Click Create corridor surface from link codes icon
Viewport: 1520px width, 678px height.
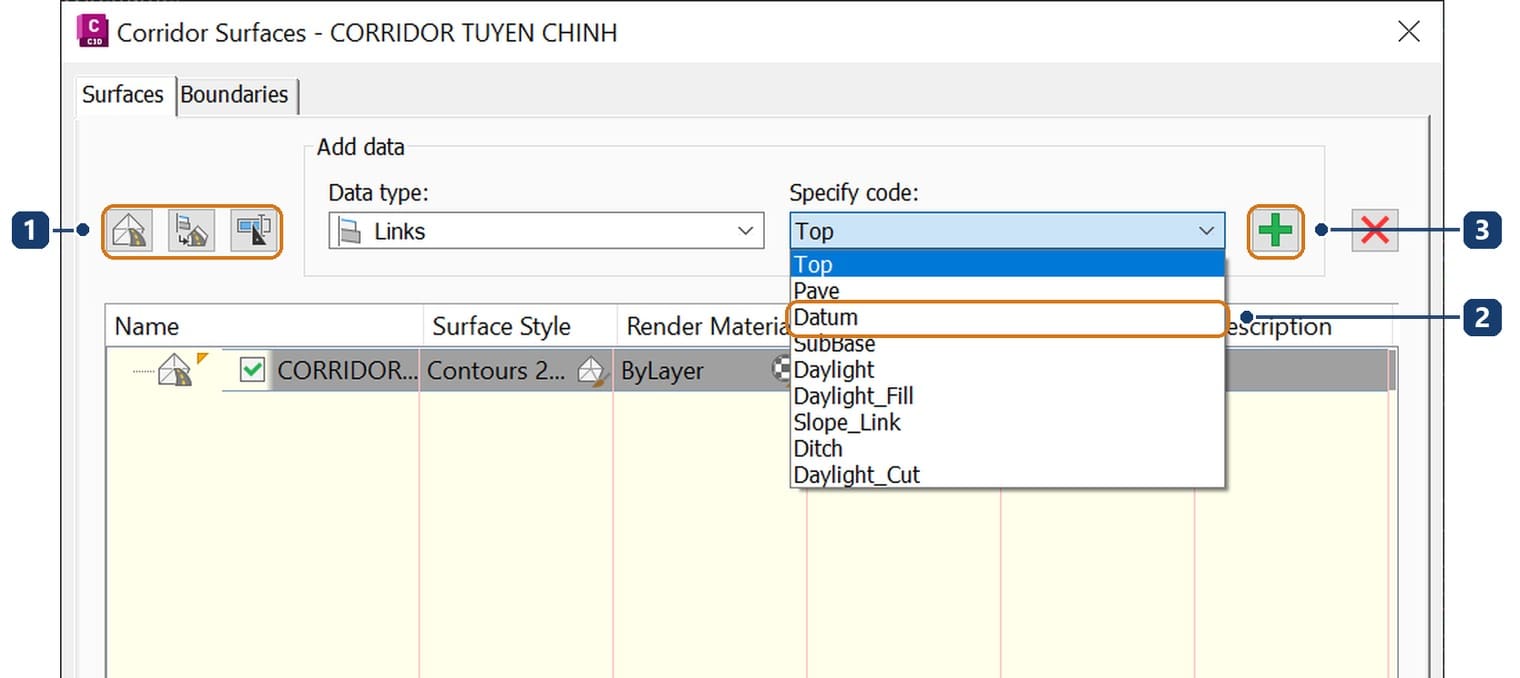point(191,231)
